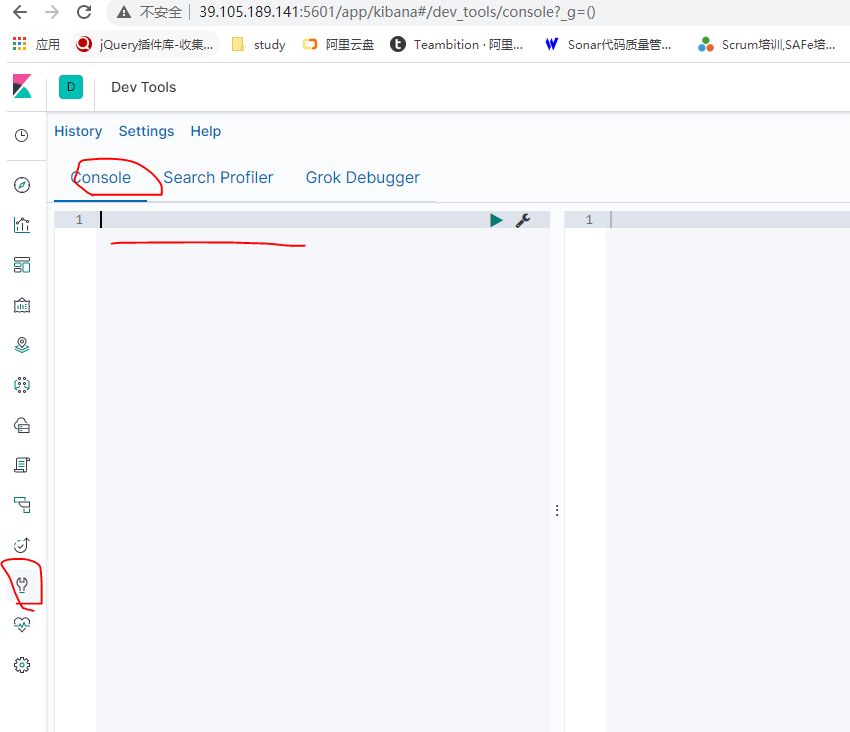The width and height of the screenshot is (850, 732).
Task: Open Settings menu item
Action: pos(146,131)
